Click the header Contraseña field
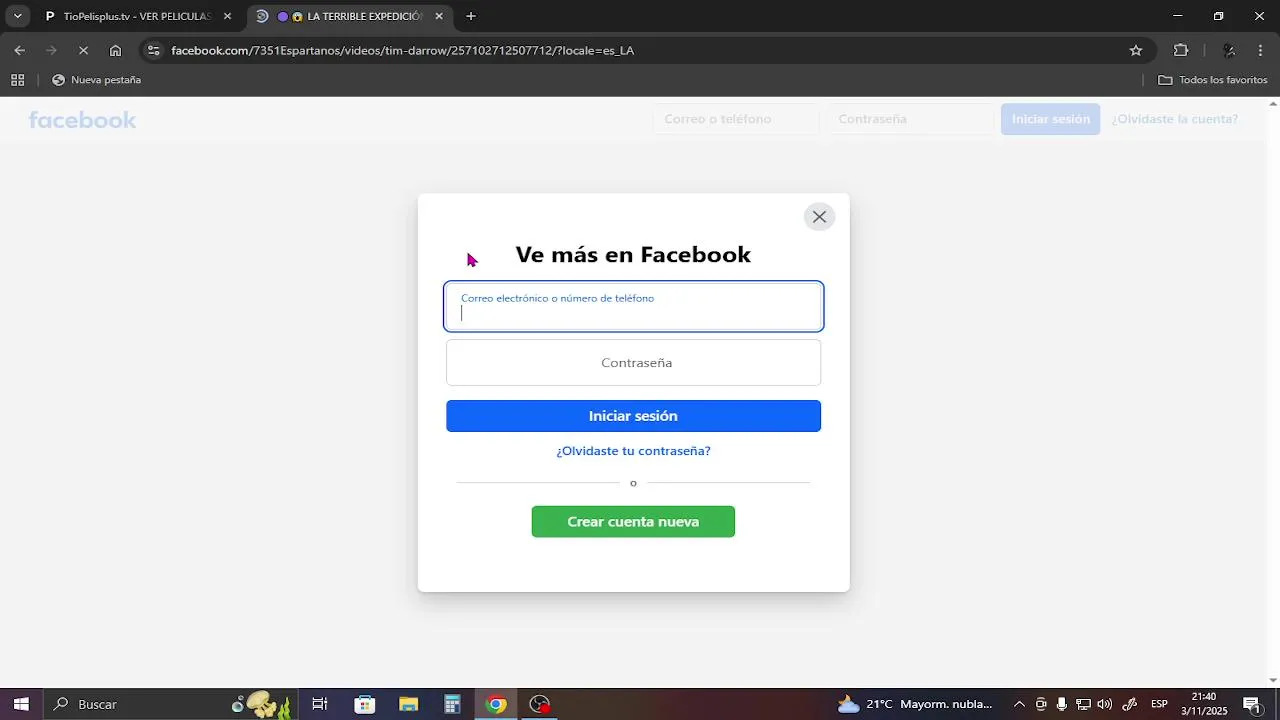 (910, 119)
